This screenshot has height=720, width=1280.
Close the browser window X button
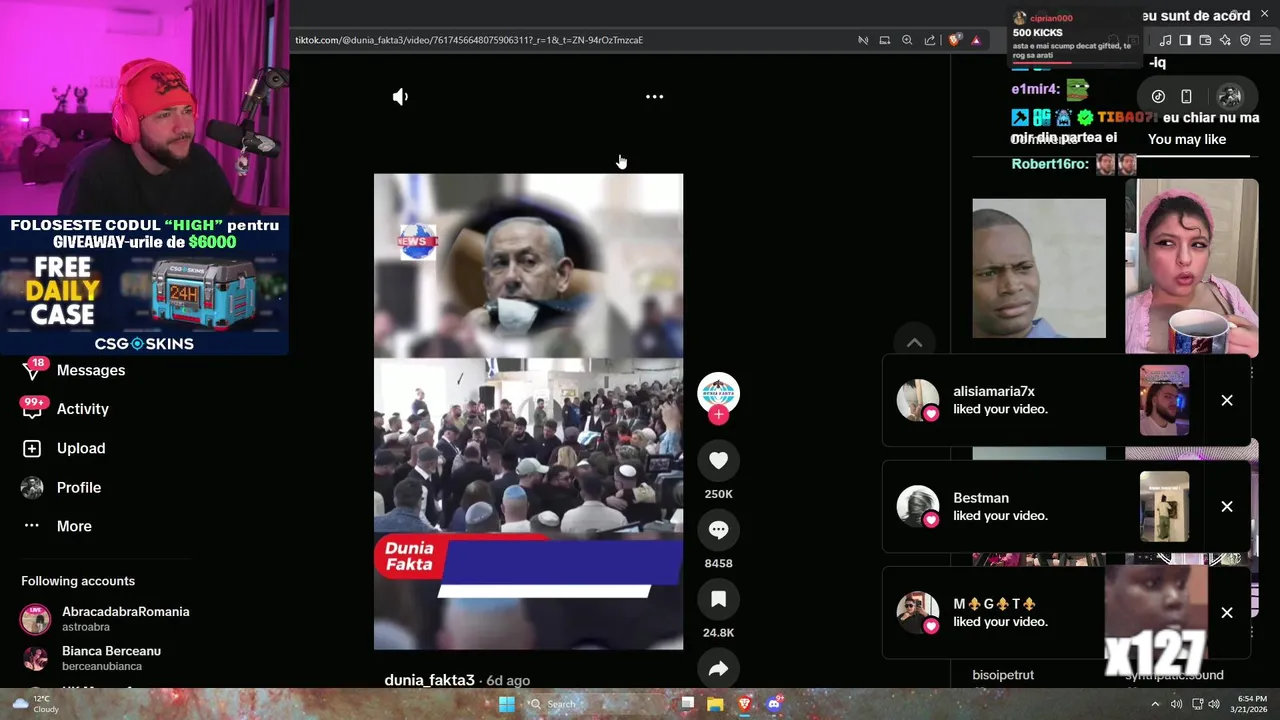coord(1264,12)
